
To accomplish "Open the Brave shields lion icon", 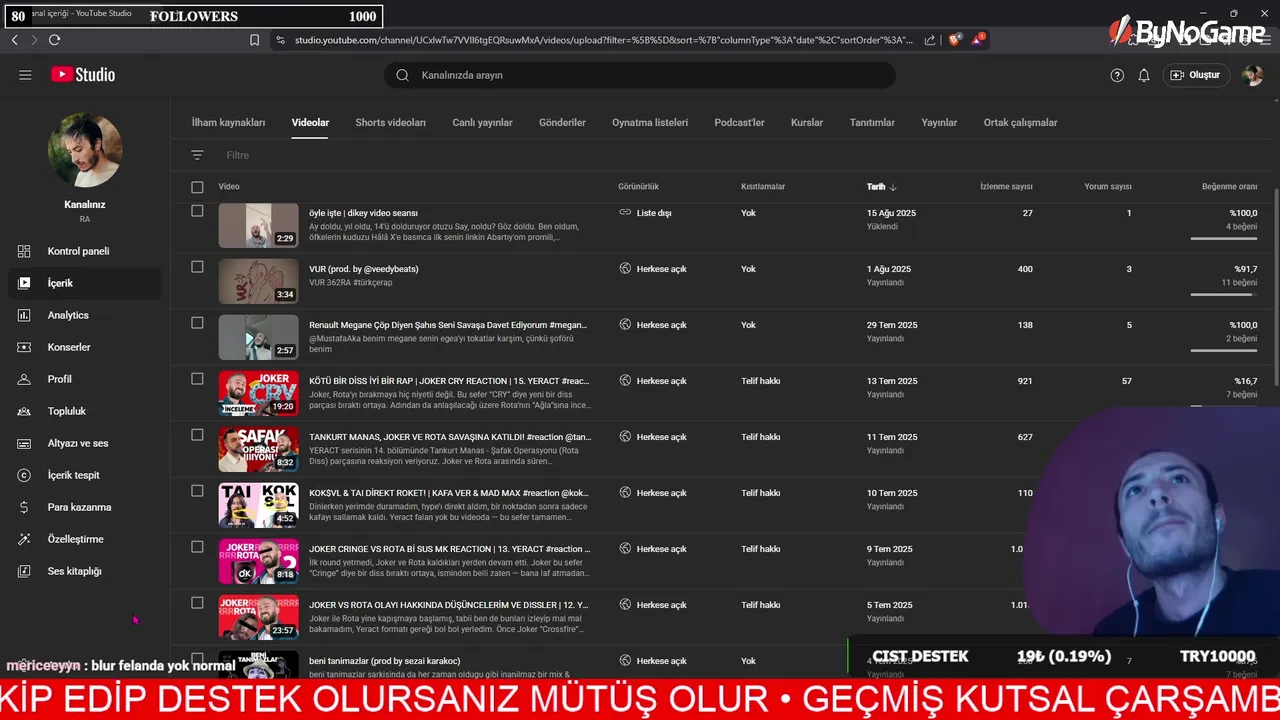I will pyautogui.click(x=955, y=40).
